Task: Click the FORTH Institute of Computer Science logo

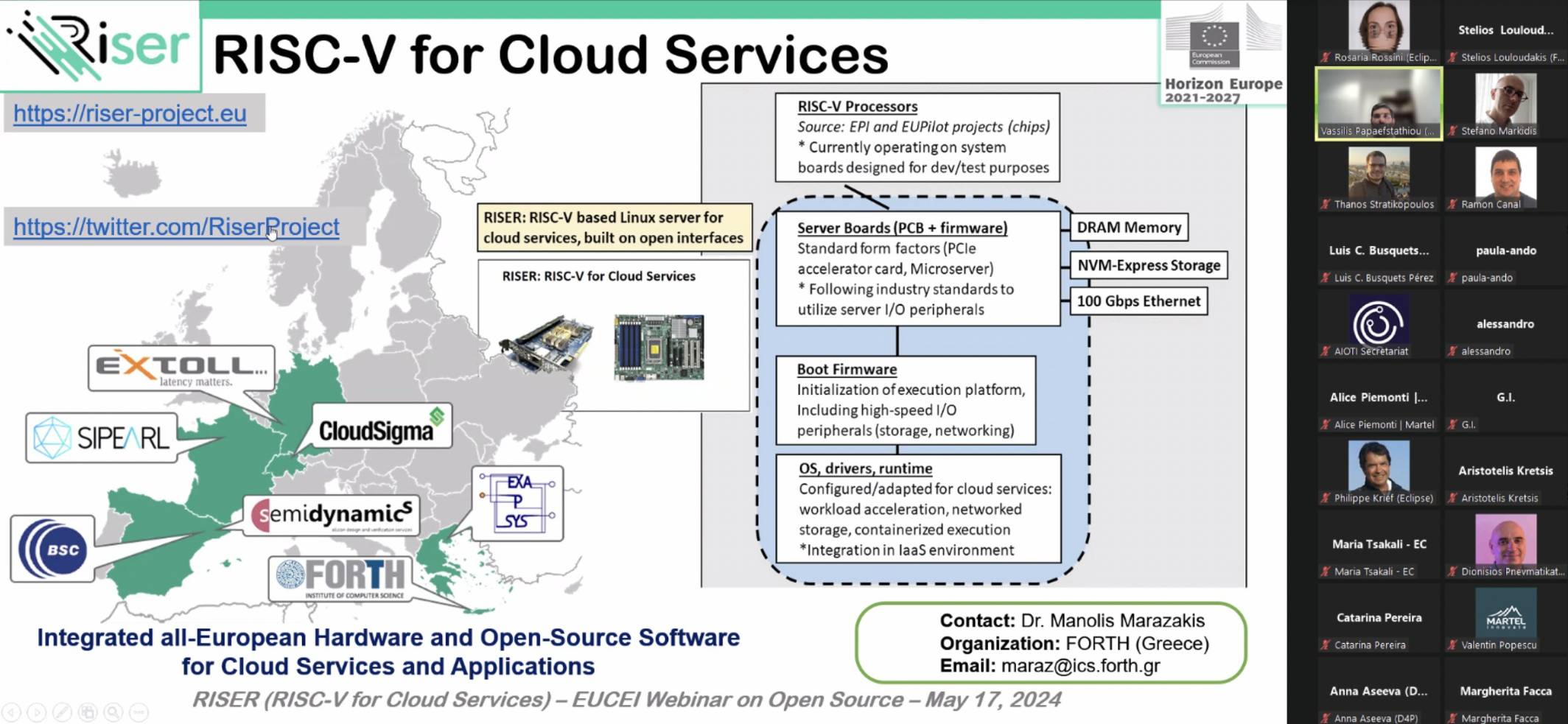Action: pyautogui.click(x=340, y=579)
